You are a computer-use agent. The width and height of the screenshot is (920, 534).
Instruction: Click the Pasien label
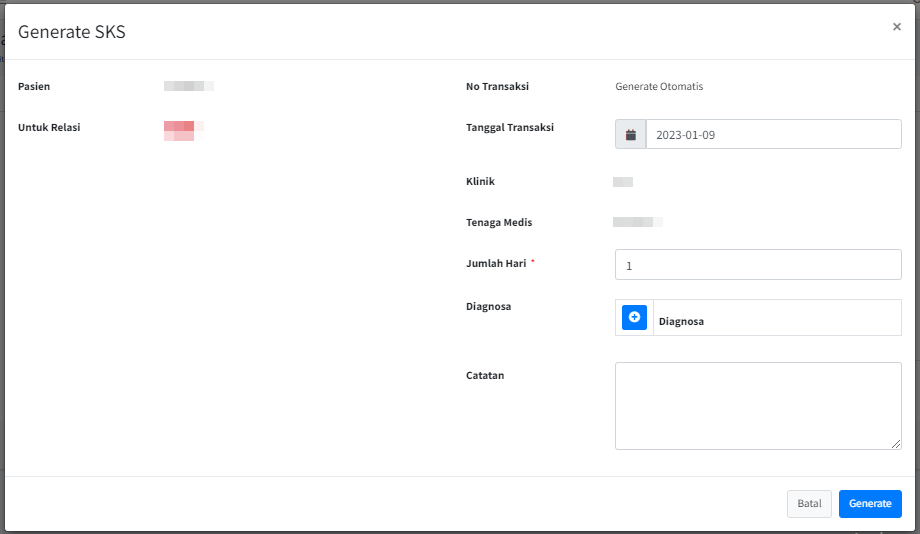tap(34, 87)
